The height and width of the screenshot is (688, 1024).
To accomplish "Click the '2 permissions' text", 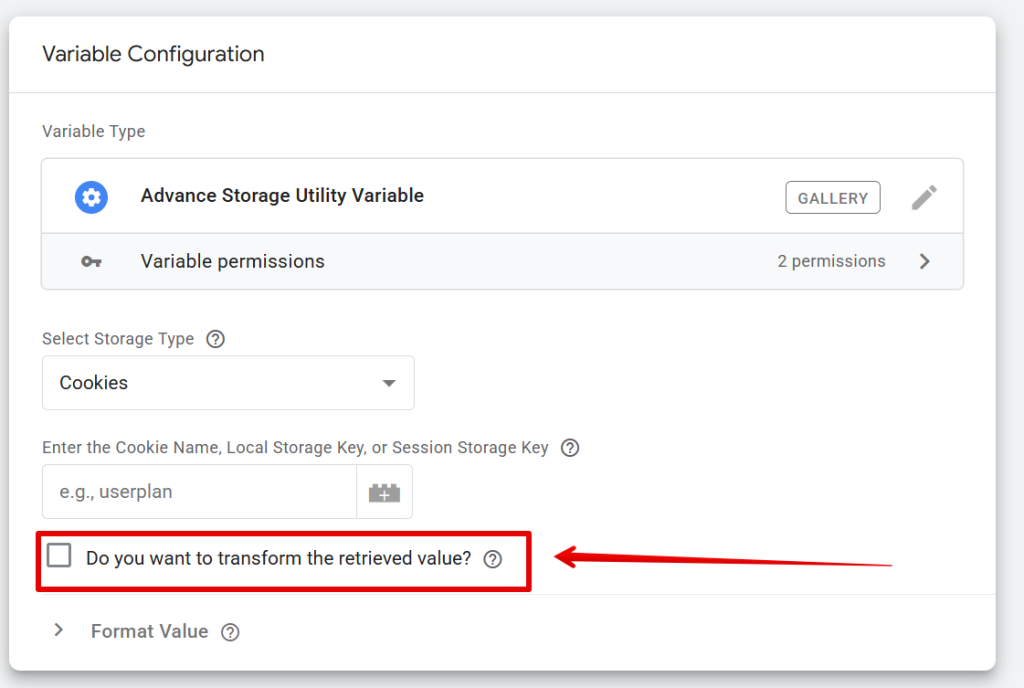I will (x=831, y=261).
